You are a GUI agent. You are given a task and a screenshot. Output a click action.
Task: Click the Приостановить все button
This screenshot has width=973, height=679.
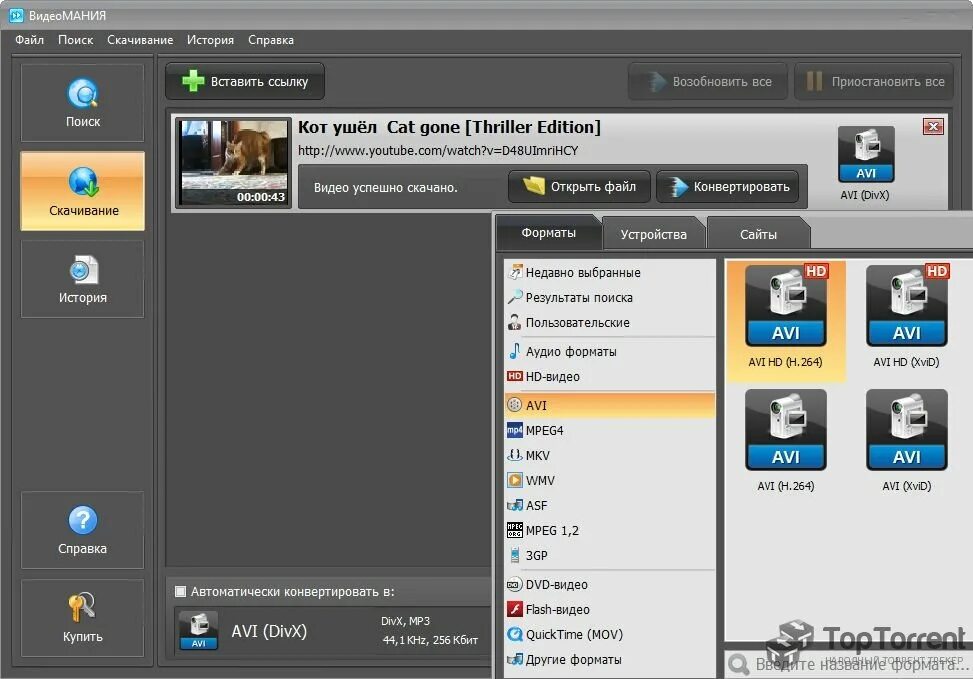click(x=874, y=81)
